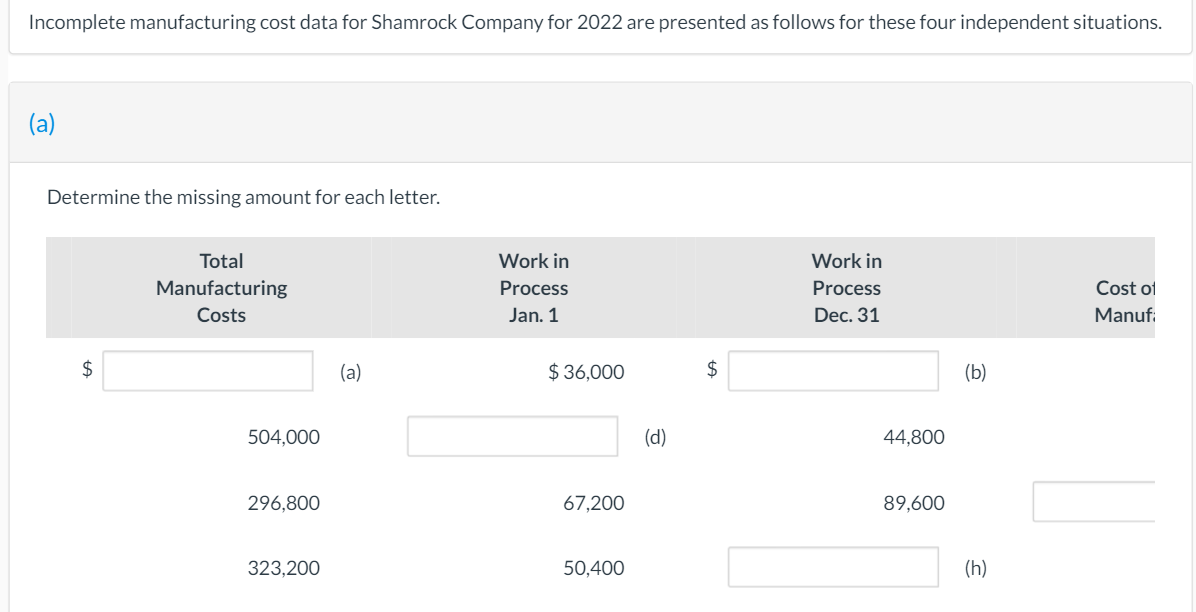This screenshot has width=1196, height=612.
Task: Click the Total Manufacturing Costs column header
Action: 221,288
